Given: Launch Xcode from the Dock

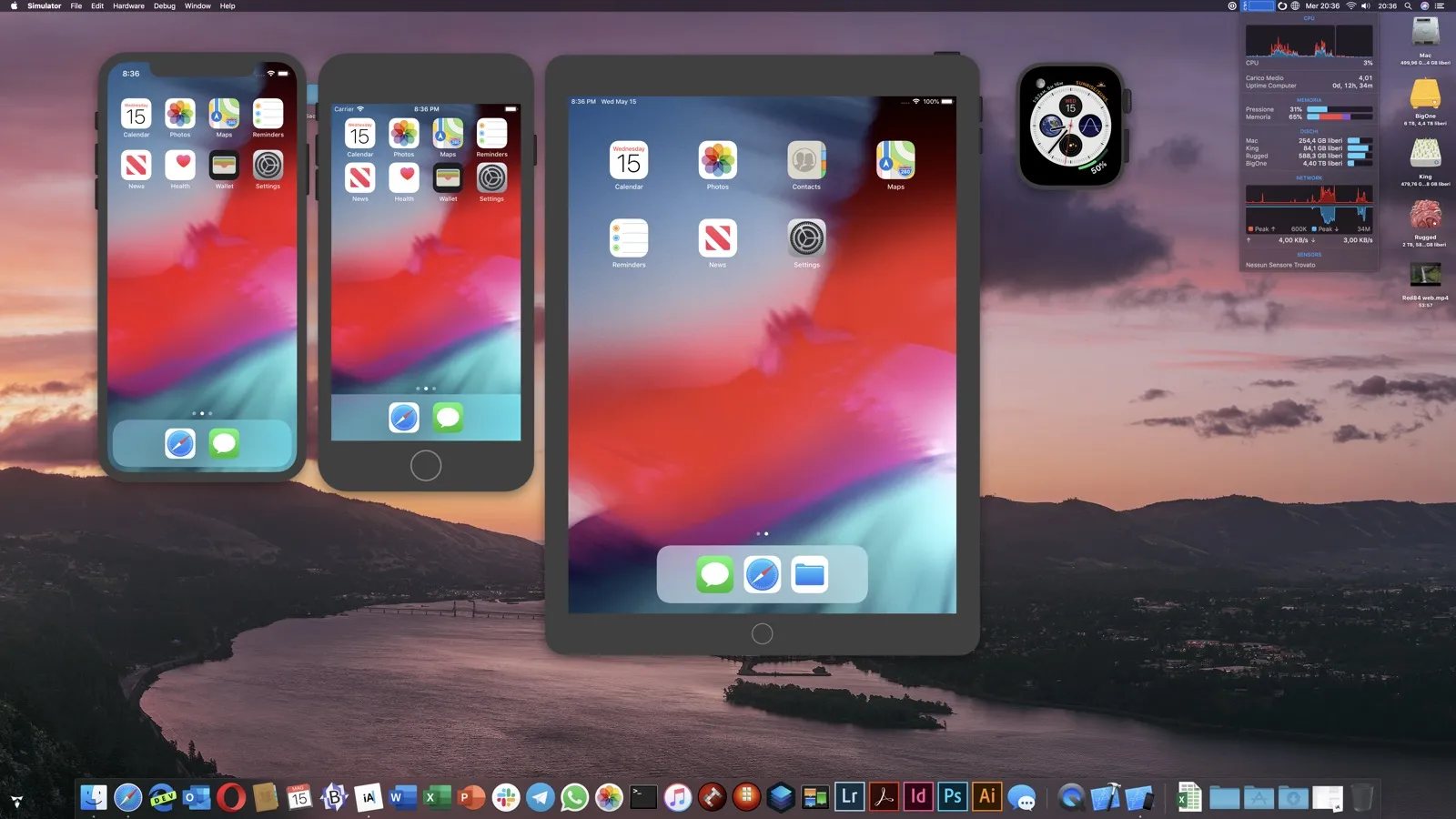Looking at the screenshot, I should (x=1106, y=797).
